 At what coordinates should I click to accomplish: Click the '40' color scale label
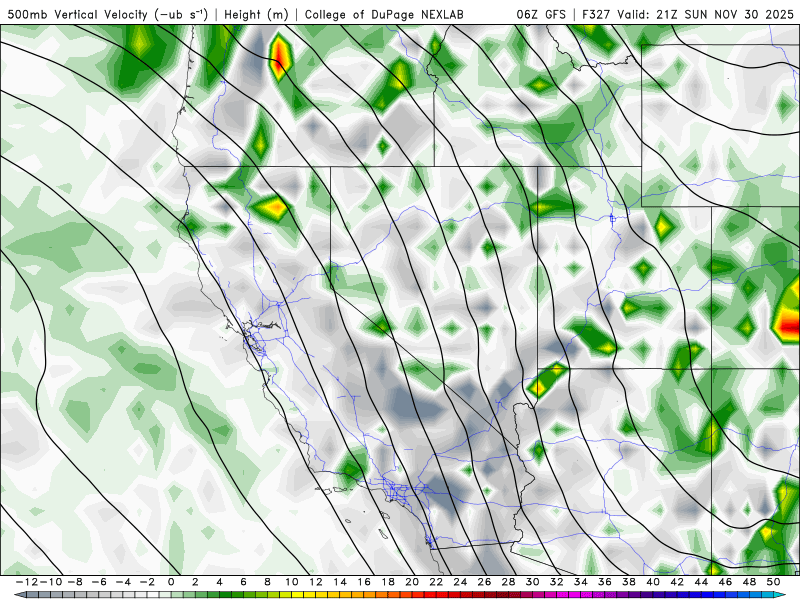(653, 582)
